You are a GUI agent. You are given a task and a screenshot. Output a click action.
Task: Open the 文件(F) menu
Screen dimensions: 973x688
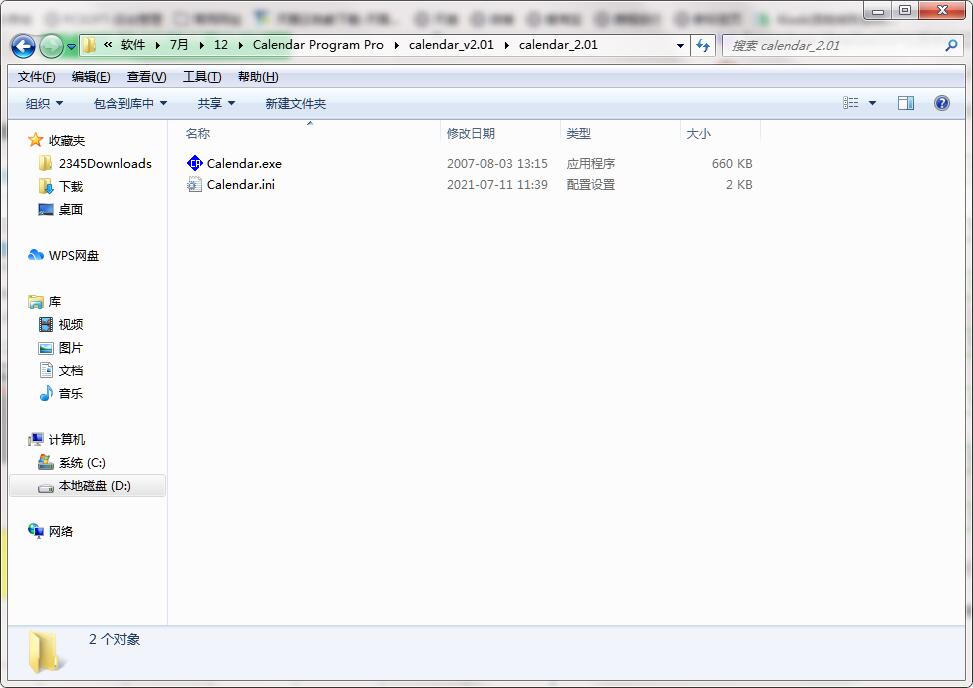pos(37,77)
